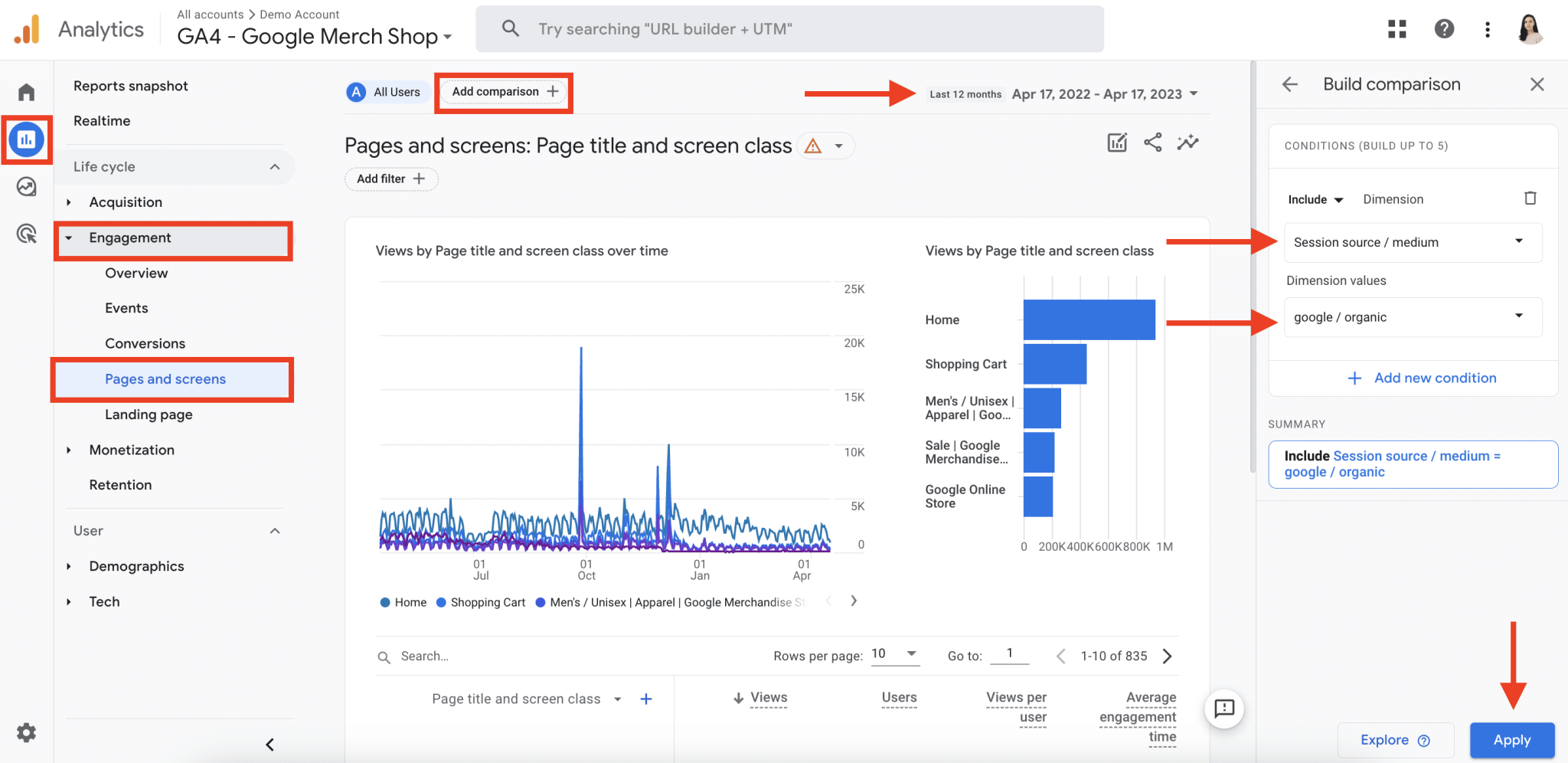Screen dimensions: 1568x763
Task: Delete the condition with the trash icon
Action: pyautogui.click(x=1530, y=198)
